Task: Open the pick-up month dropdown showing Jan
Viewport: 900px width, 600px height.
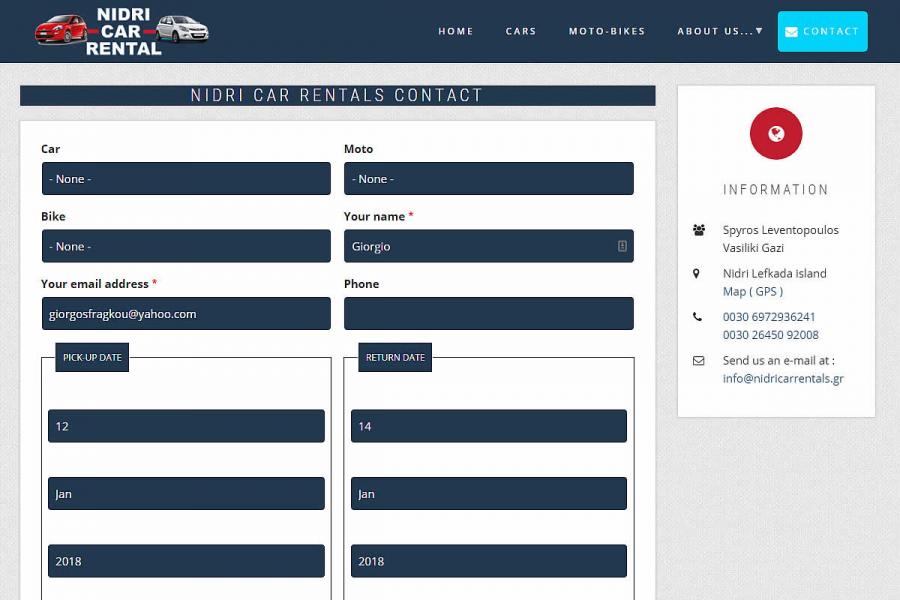Action: [187, 493]
